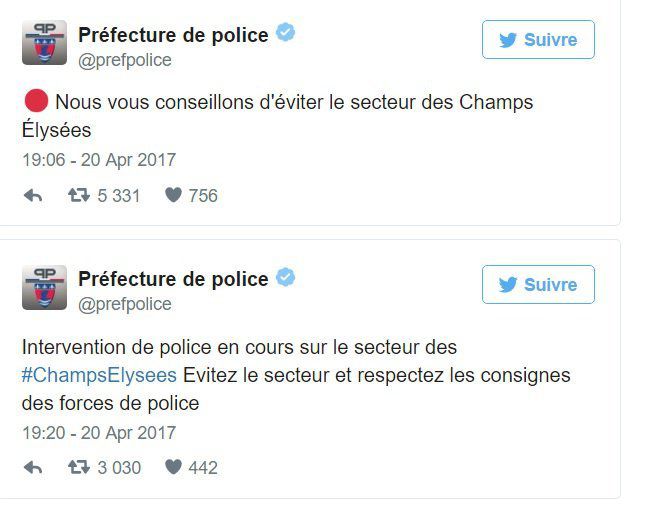Open @prefpolice handle in first tweet

(x=125, y=60)
